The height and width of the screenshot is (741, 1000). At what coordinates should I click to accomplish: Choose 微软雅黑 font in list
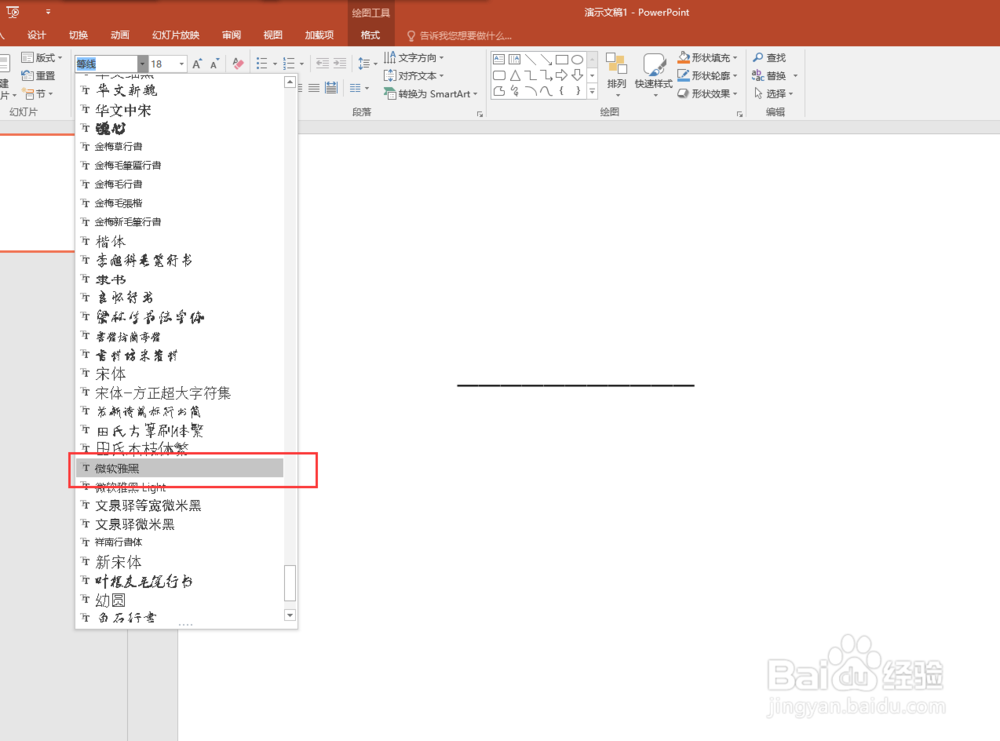click(x=179, y=468)
